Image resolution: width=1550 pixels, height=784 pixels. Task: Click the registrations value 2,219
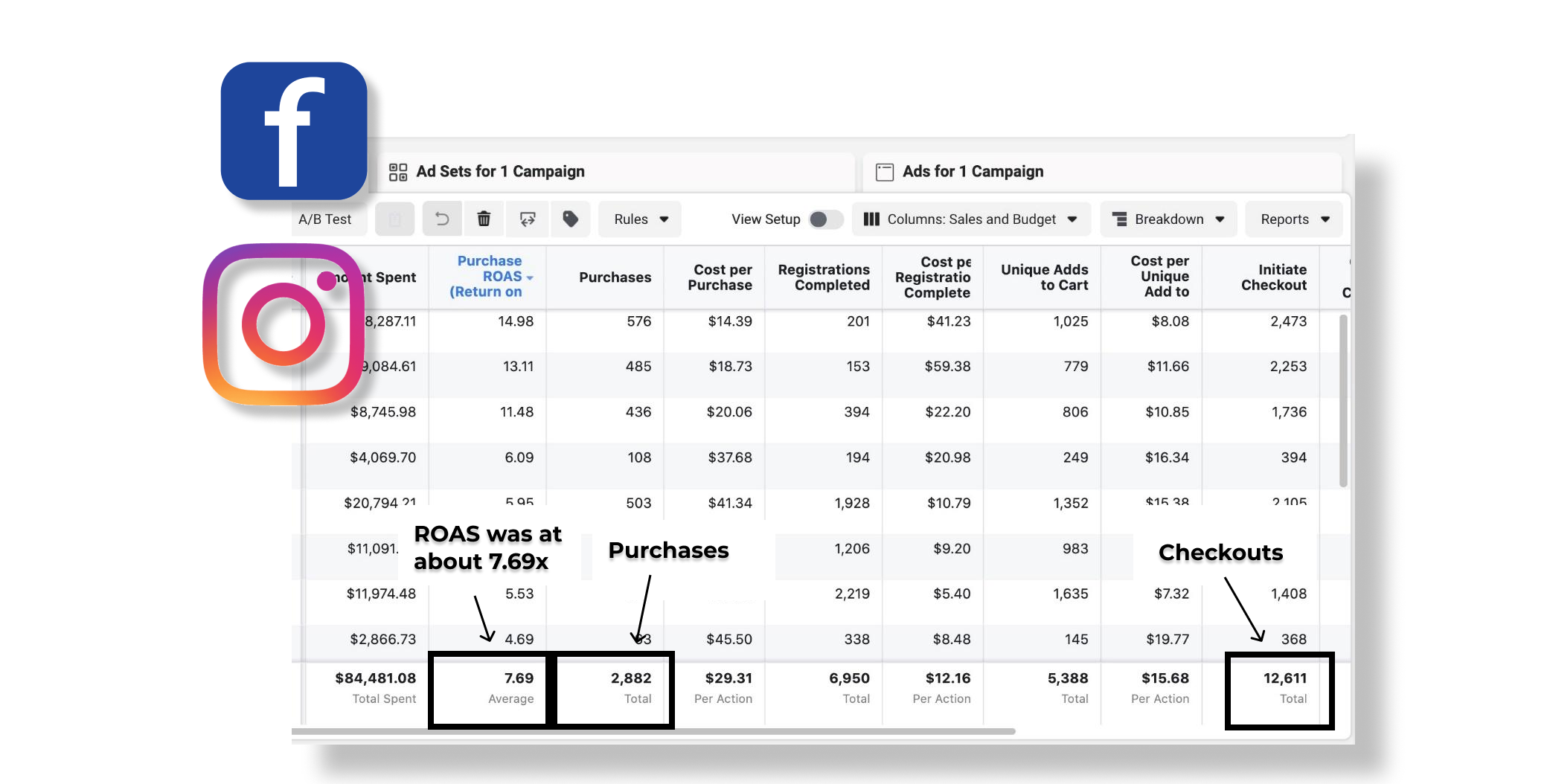852,594
